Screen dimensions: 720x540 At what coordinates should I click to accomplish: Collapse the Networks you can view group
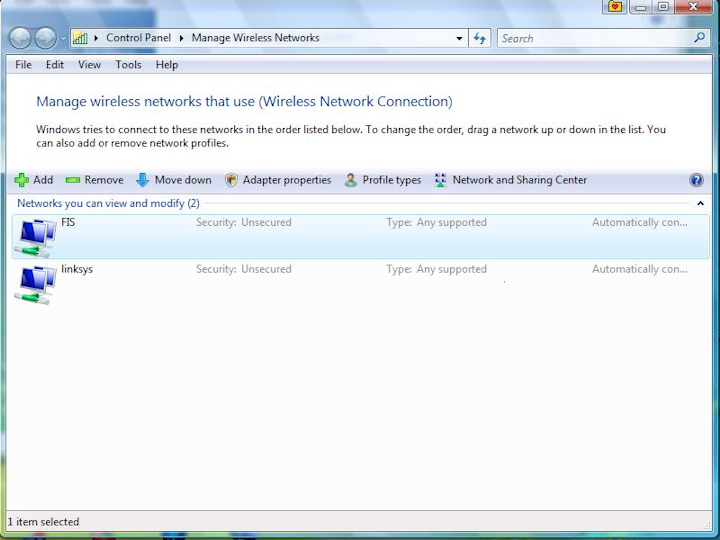[700, 203]
